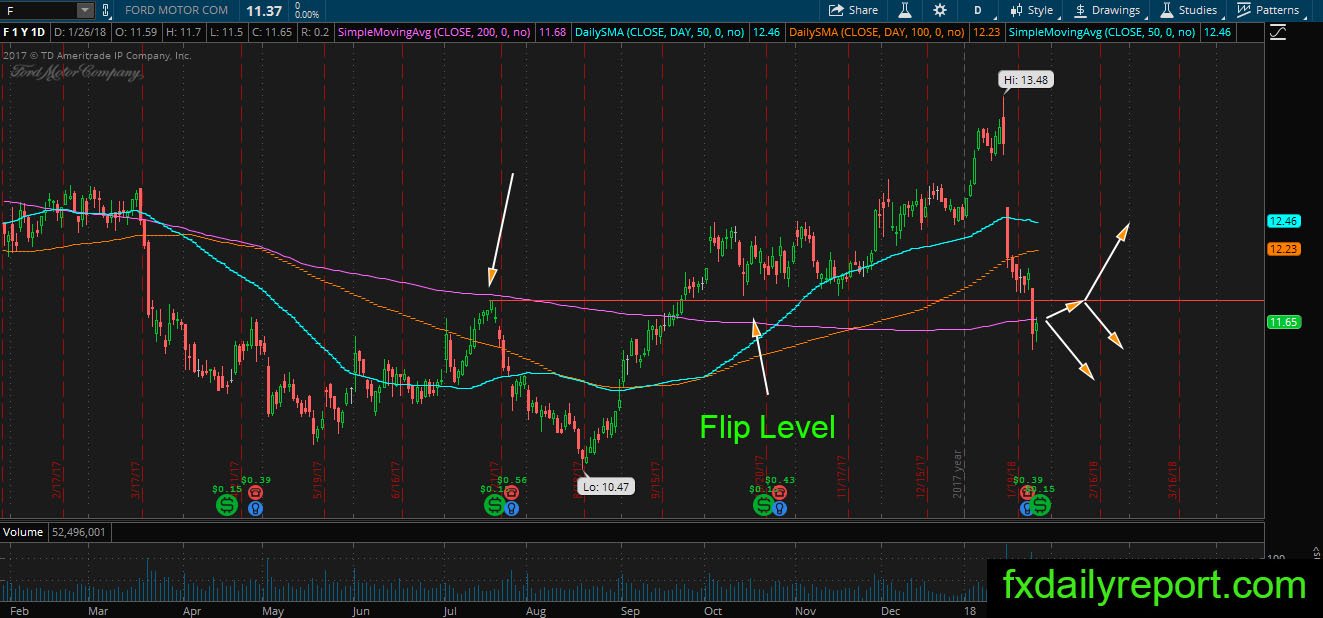Click the last price 11.37
The height and width of the screenshot is (618, 1323).
(263, 10)
